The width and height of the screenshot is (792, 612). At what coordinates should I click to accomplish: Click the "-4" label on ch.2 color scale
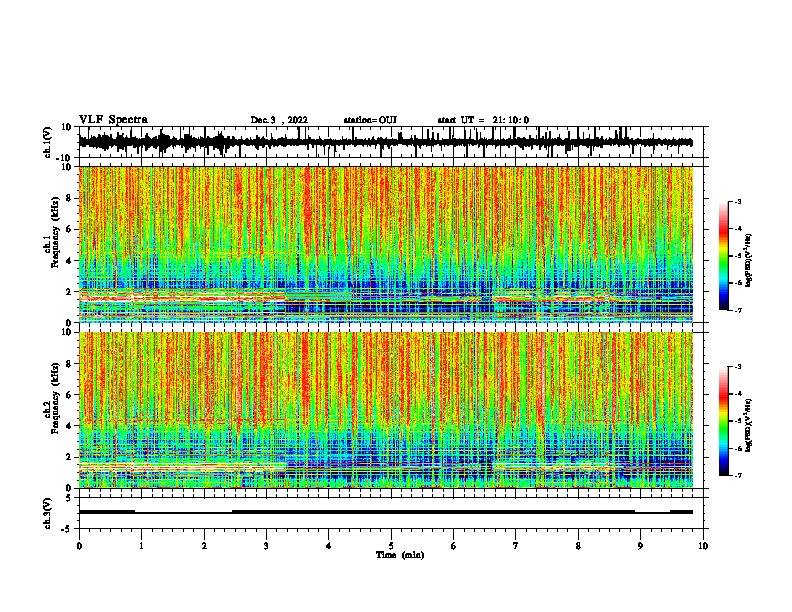click(738, 394)
